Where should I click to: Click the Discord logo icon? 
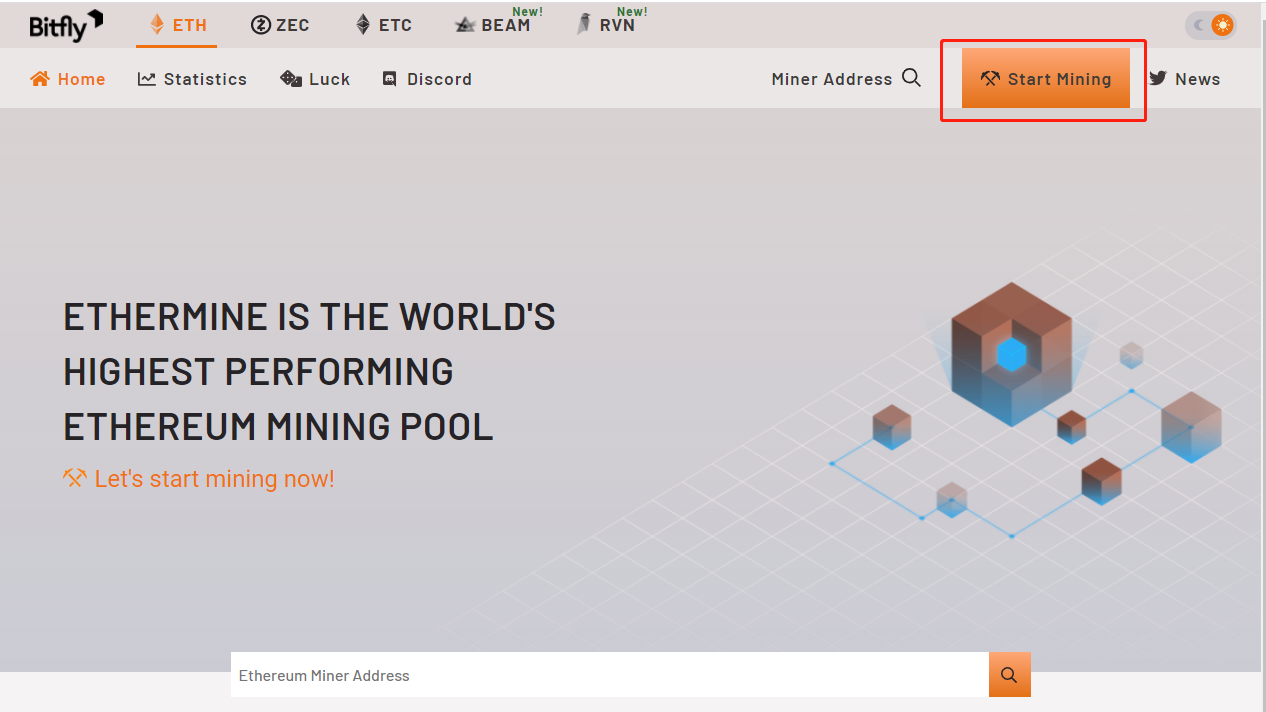point(390,78)
